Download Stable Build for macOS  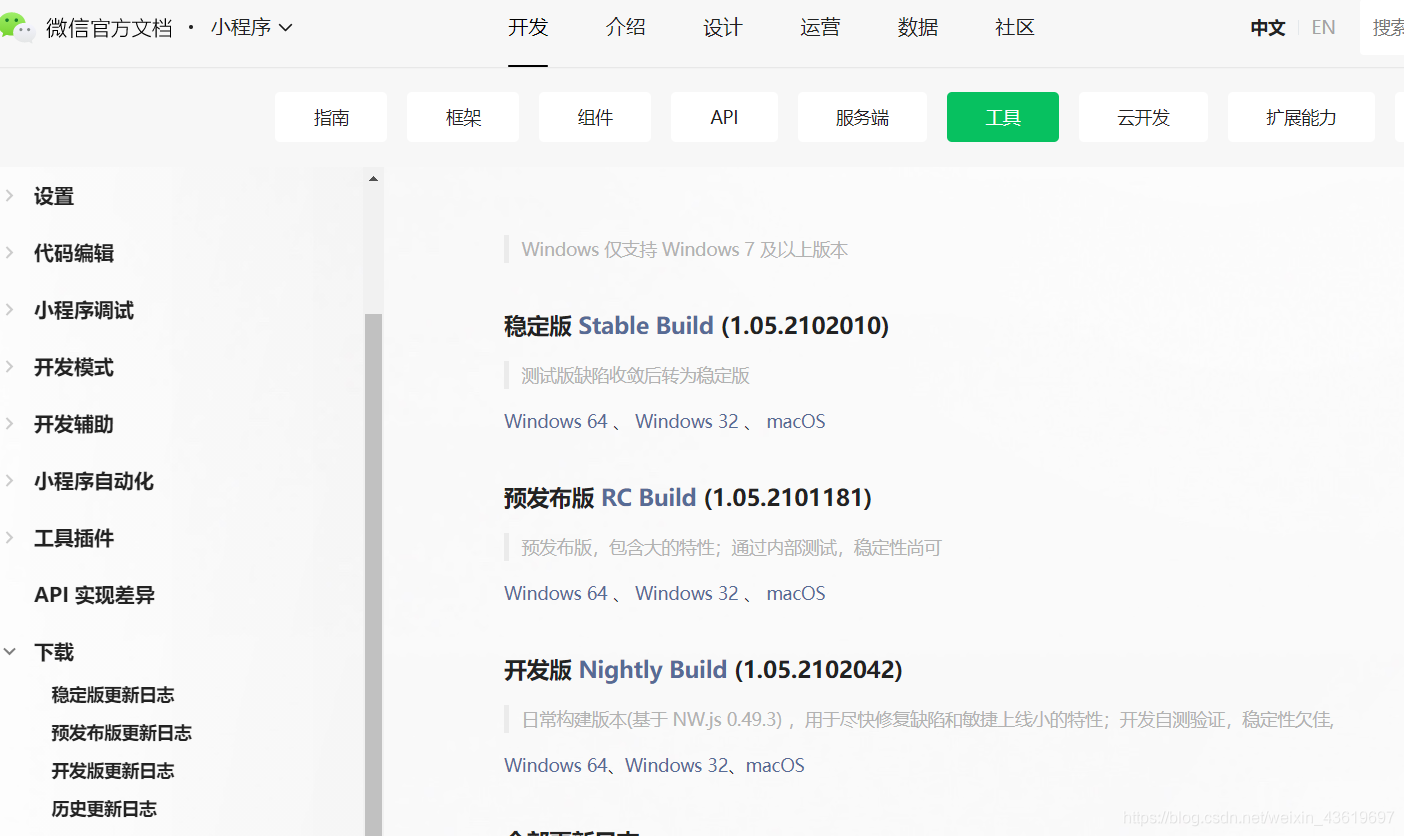[x=796, y=421]
